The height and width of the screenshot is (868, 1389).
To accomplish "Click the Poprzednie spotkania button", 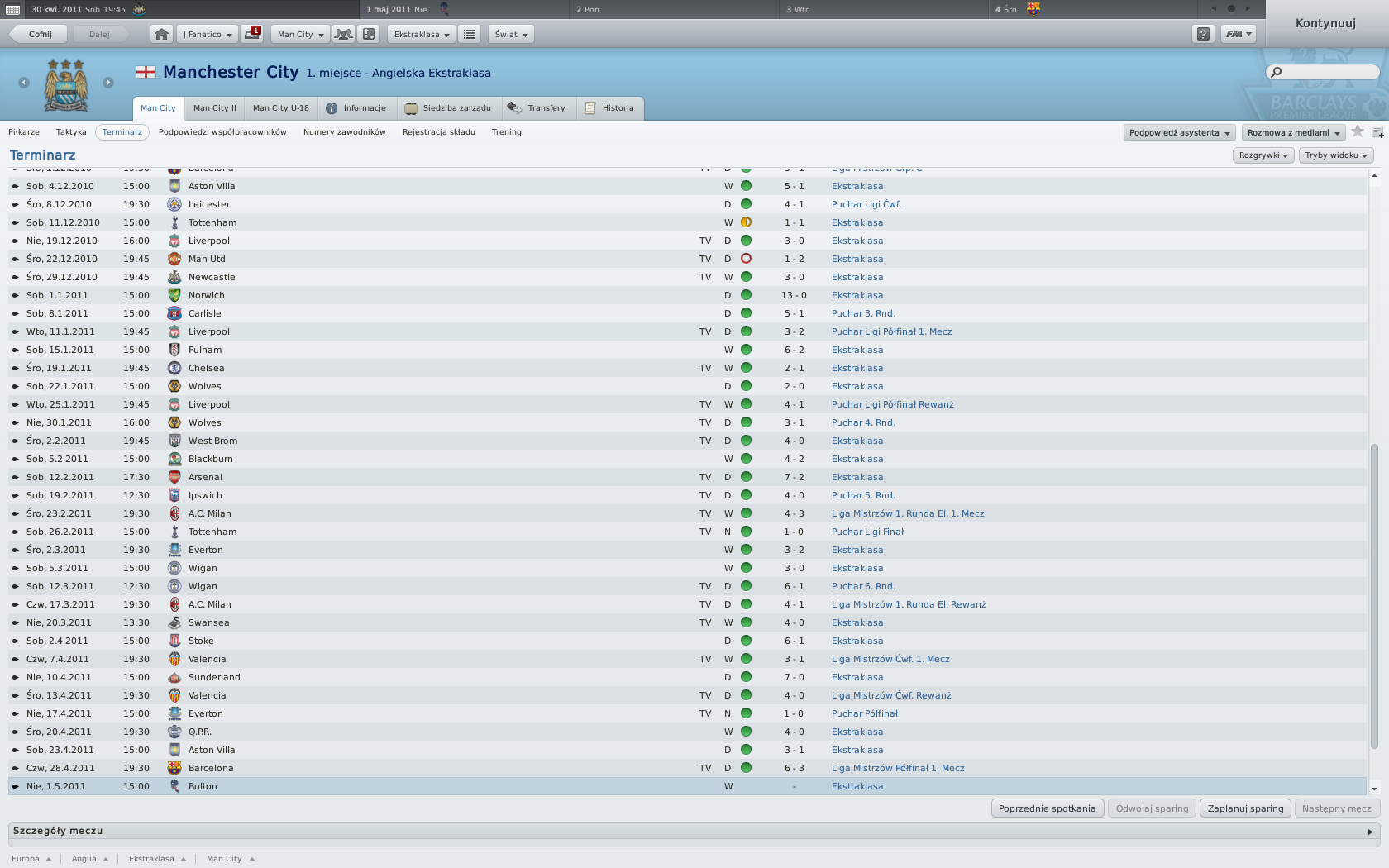I will click(x=1047, y=808).
